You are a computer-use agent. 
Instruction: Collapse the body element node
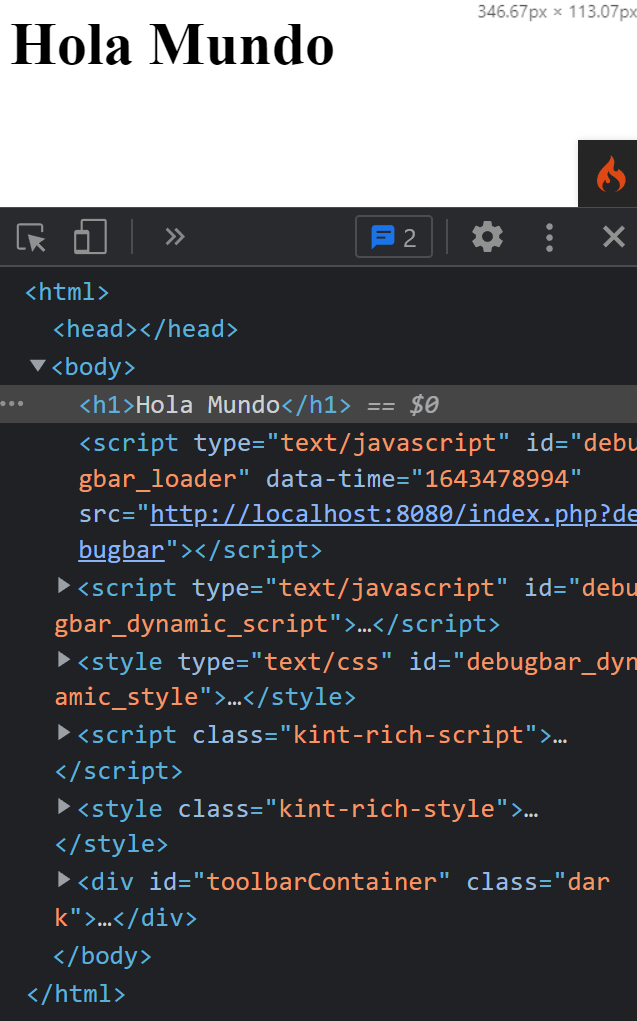38,366
